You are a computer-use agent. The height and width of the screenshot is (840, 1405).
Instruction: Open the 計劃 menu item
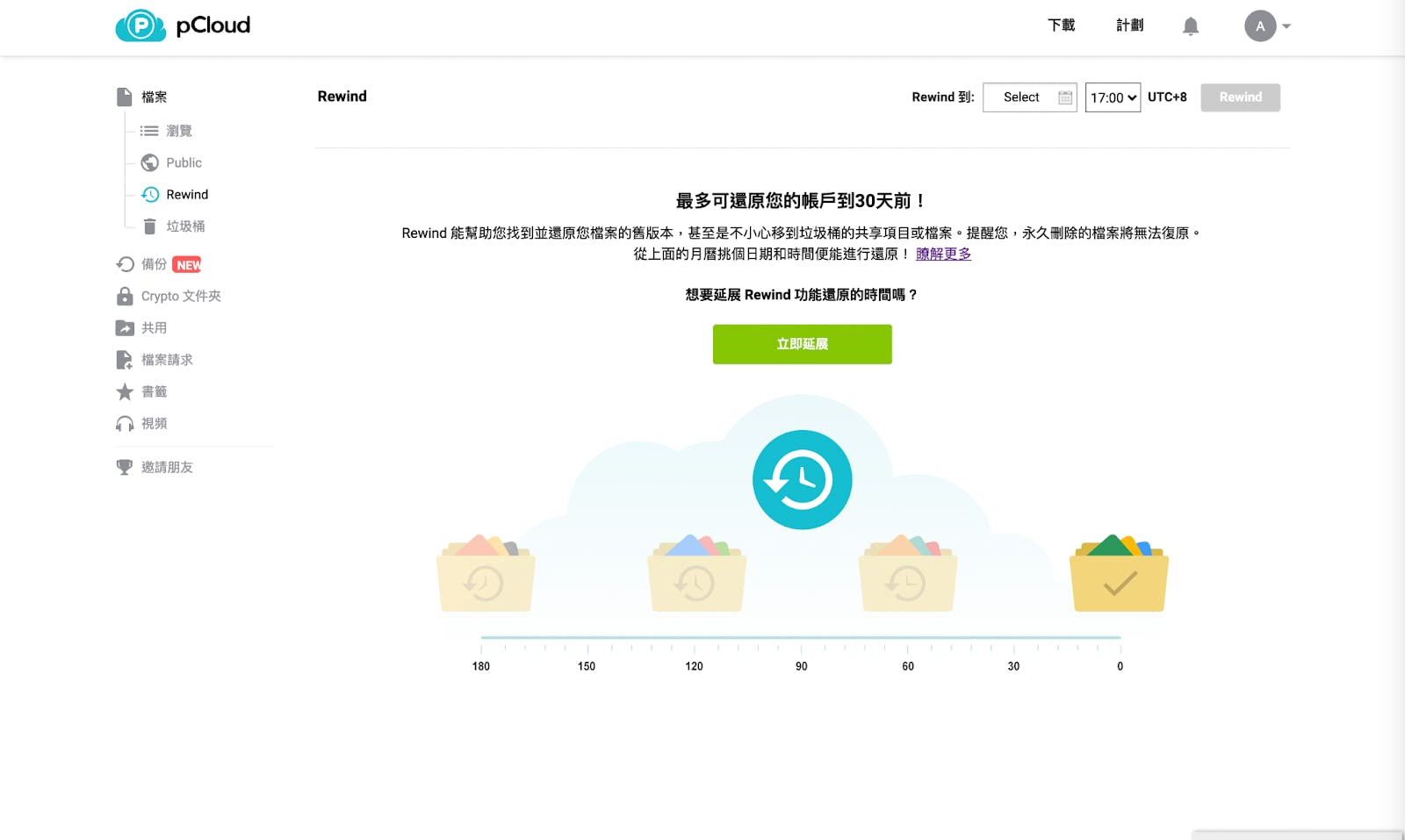click(x=1129, y=25)
